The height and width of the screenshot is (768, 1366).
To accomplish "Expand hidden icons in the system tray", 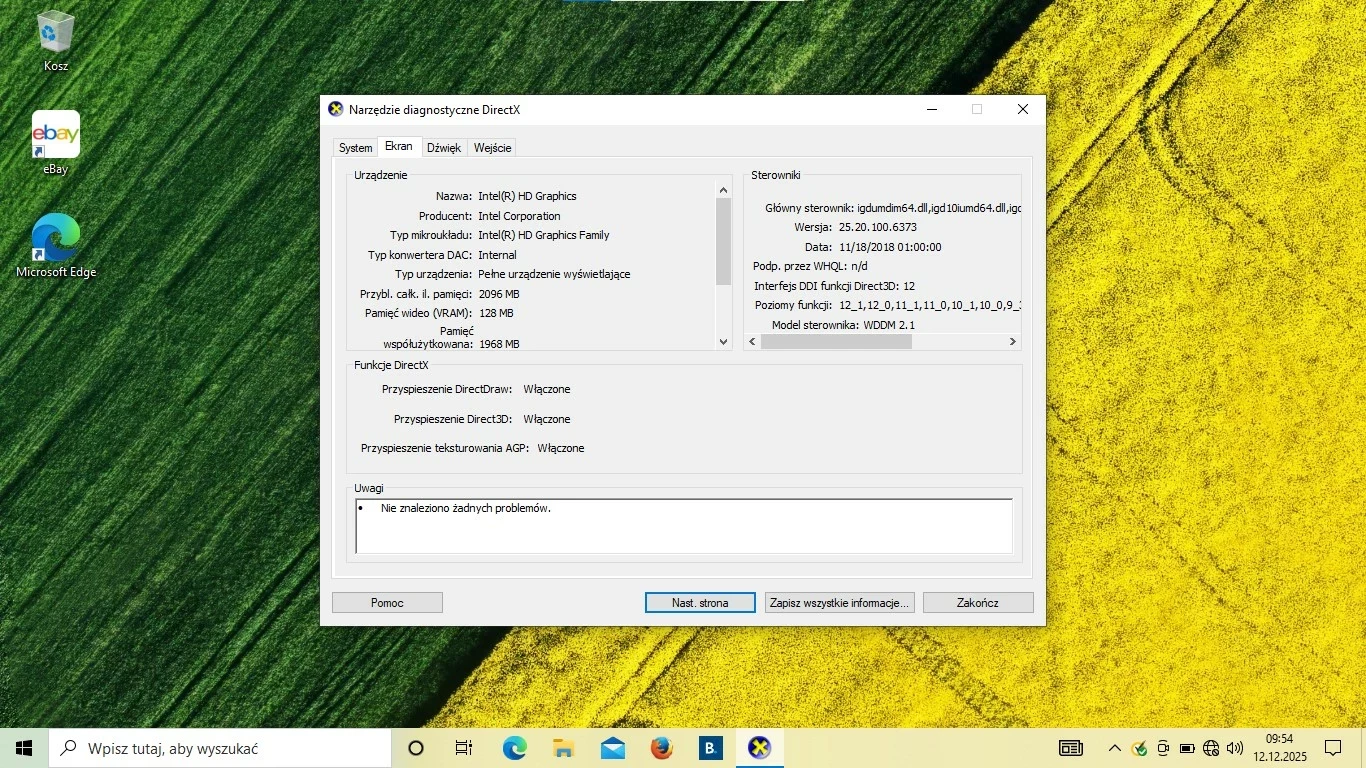I will click(x=1114, y=747).
